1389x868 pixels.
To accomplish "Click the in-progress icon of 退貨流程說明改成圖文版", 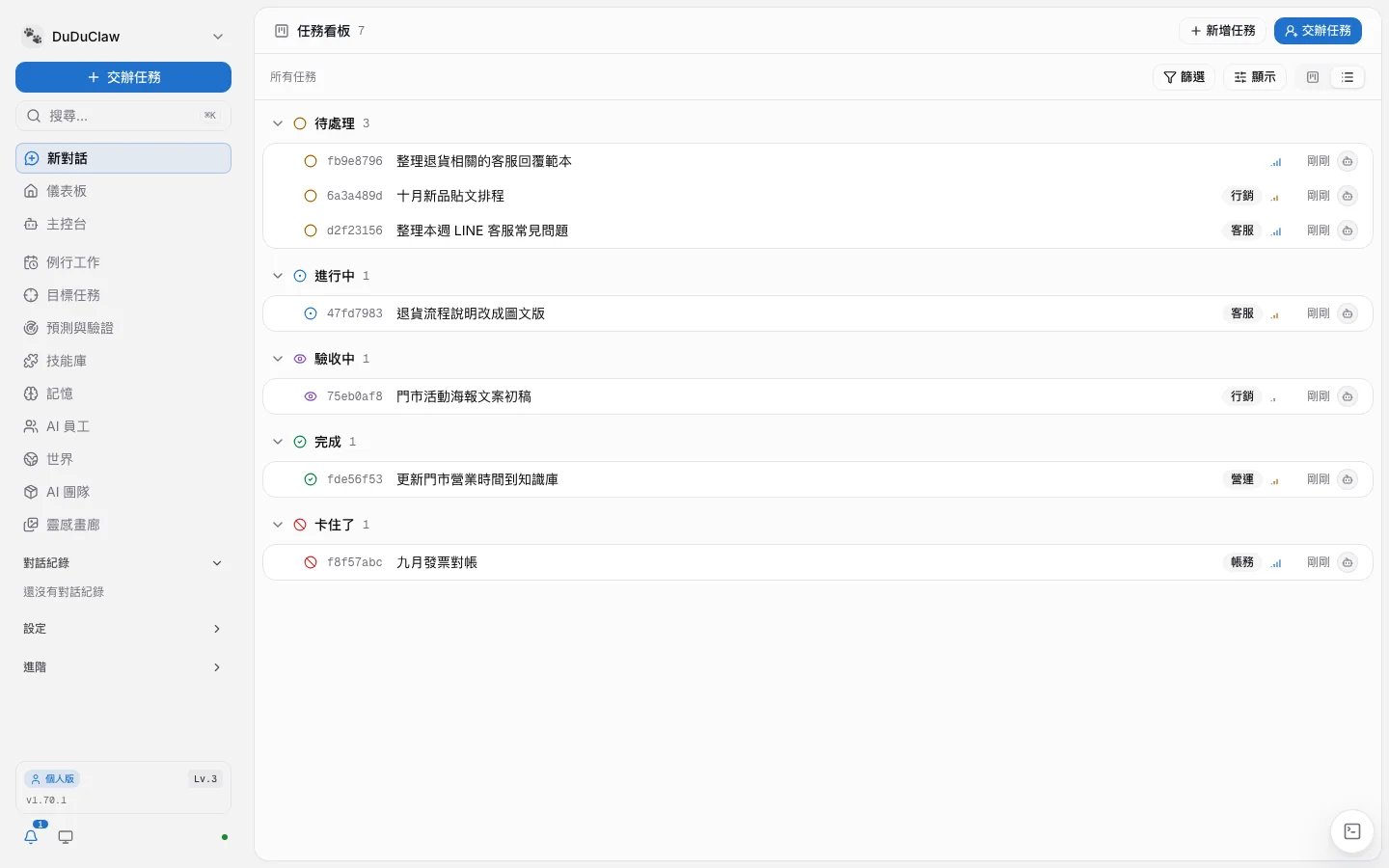I will pos(311,313).
